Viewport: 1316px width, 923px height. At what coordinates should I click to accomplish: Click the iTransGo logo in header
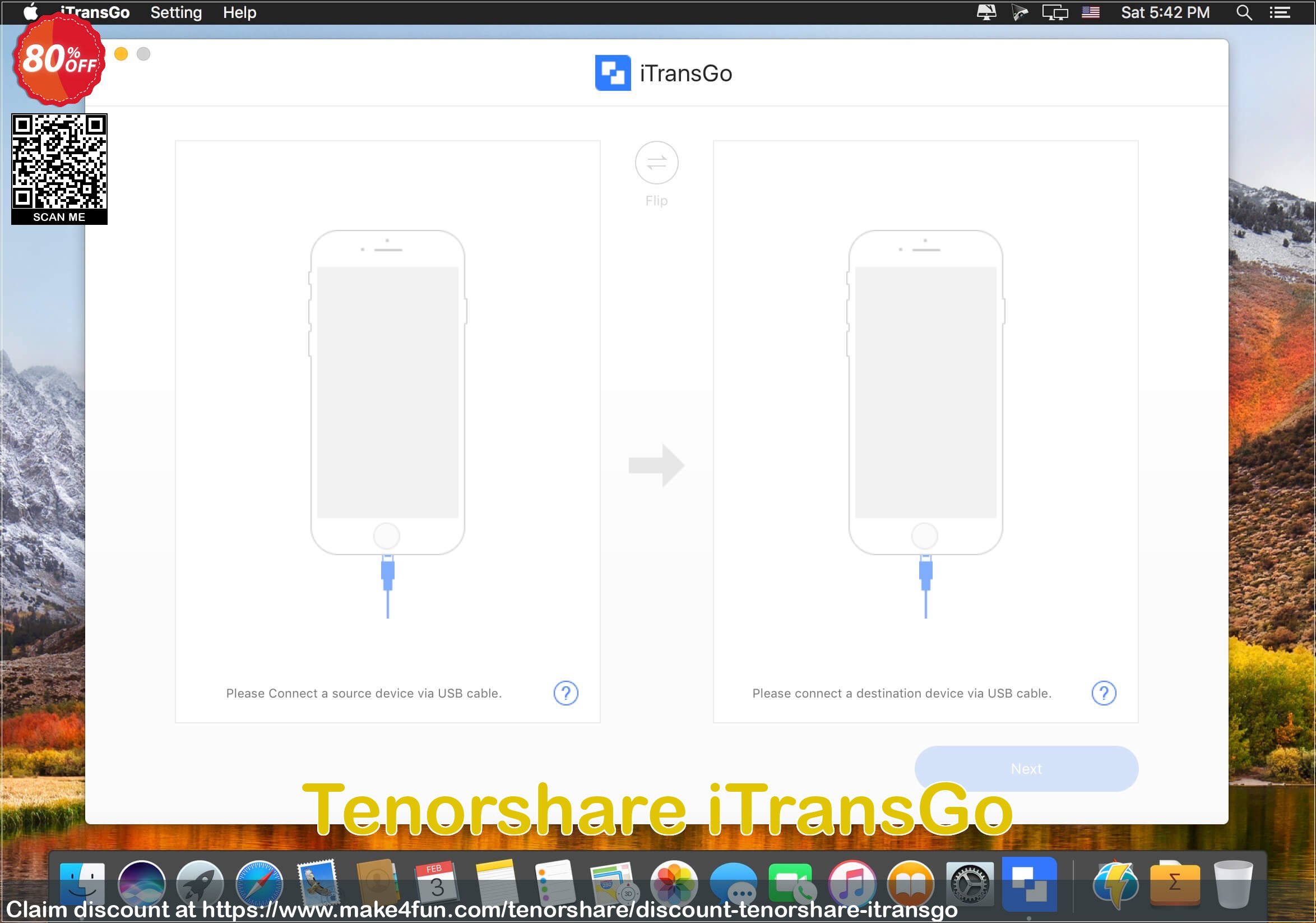tap(613, 73)
